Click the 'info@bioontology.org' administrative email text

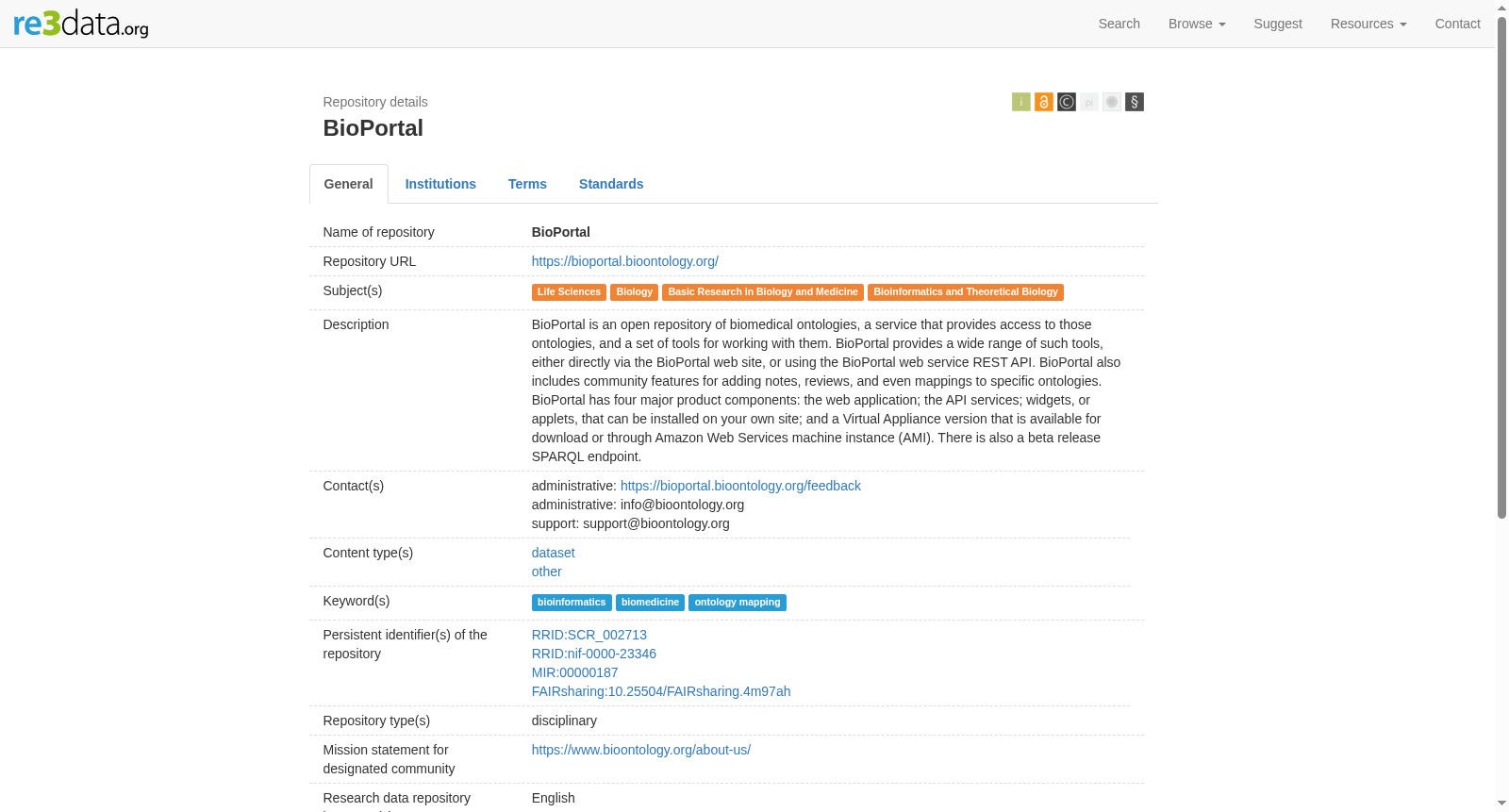pos(683,505)
